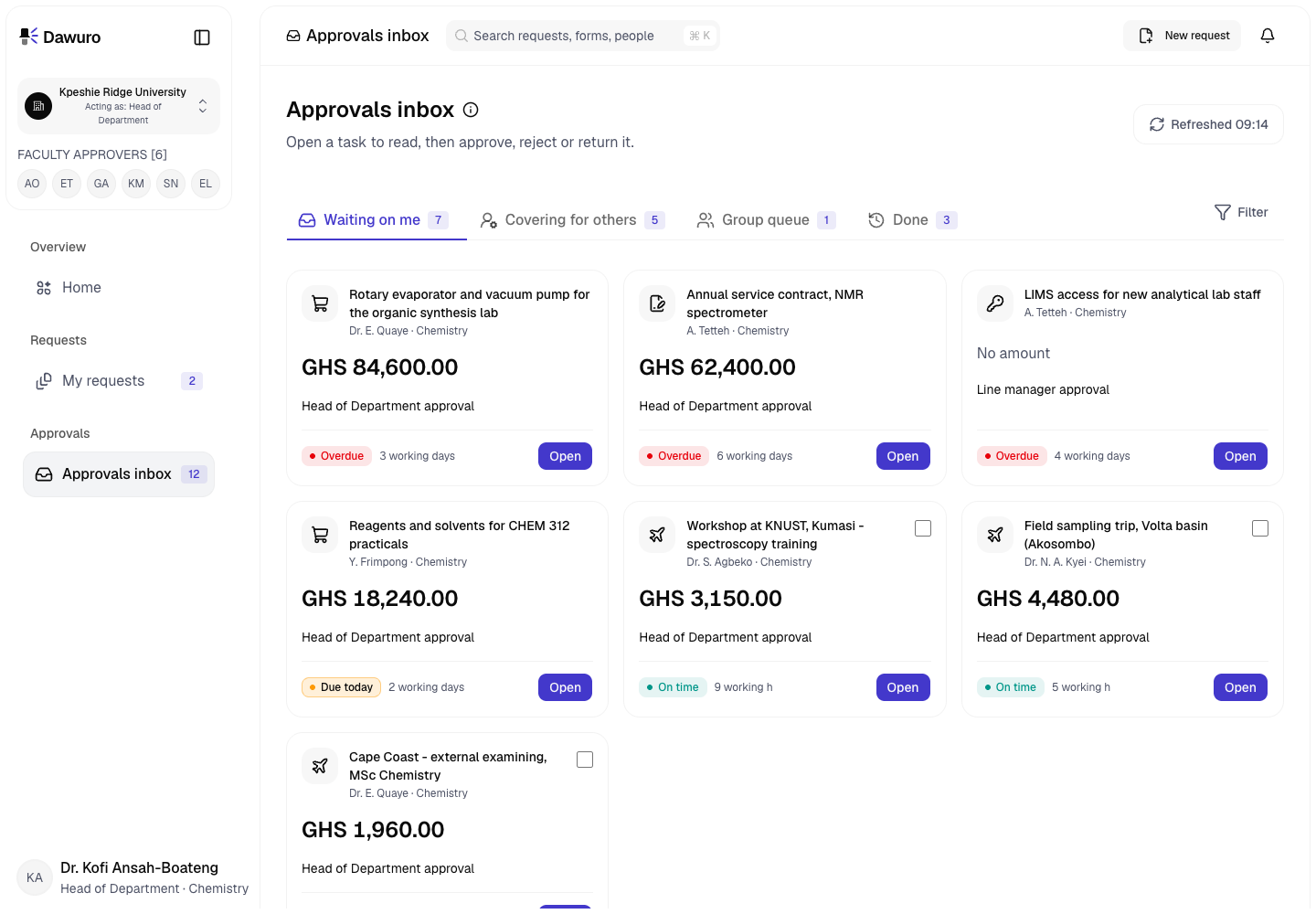Click the cart icon on Reagents and solvents card

point(320,536)
